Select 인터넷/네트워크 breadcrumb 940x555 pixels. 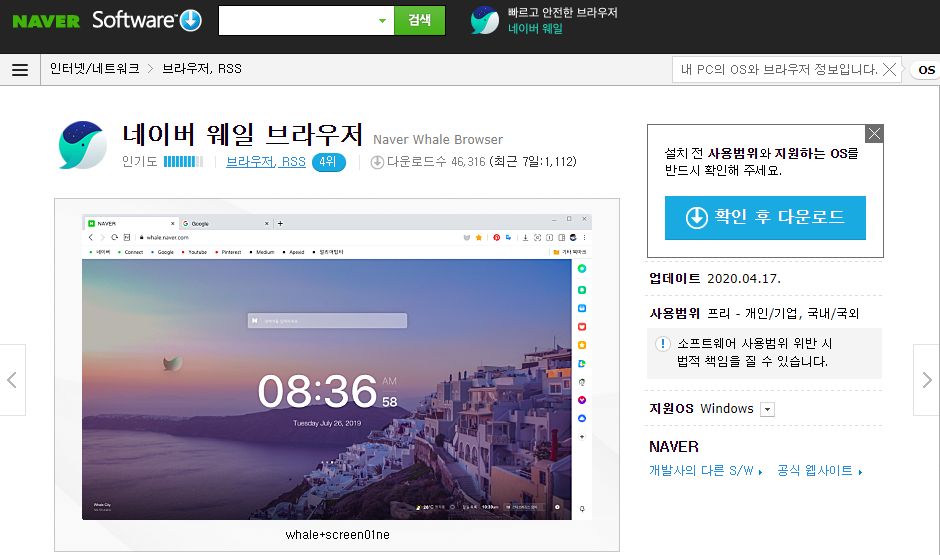coord(95,69)
